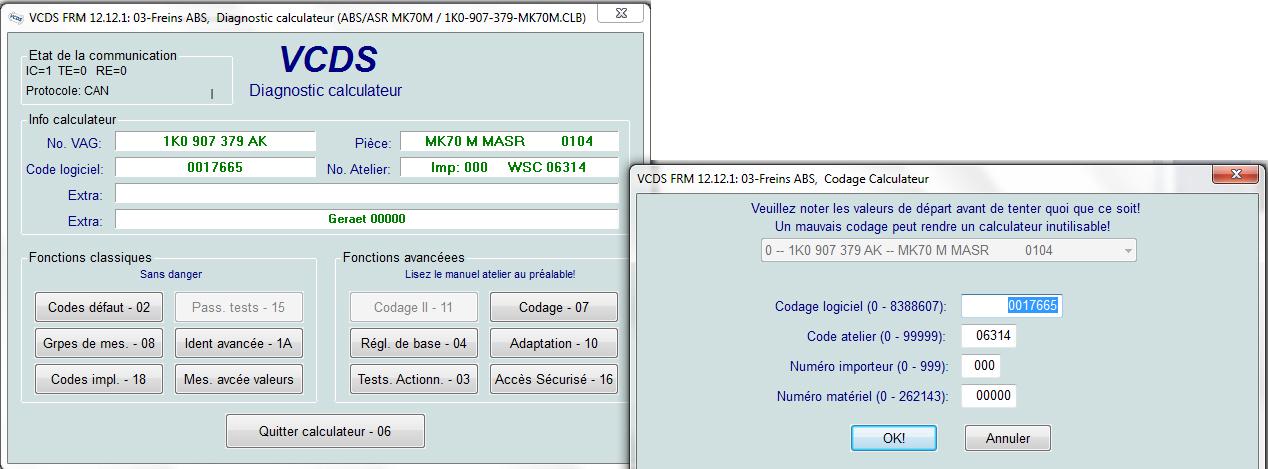Open Tests. Actionn. - 03
1268x469 pixels.
(x=413, y=379)
